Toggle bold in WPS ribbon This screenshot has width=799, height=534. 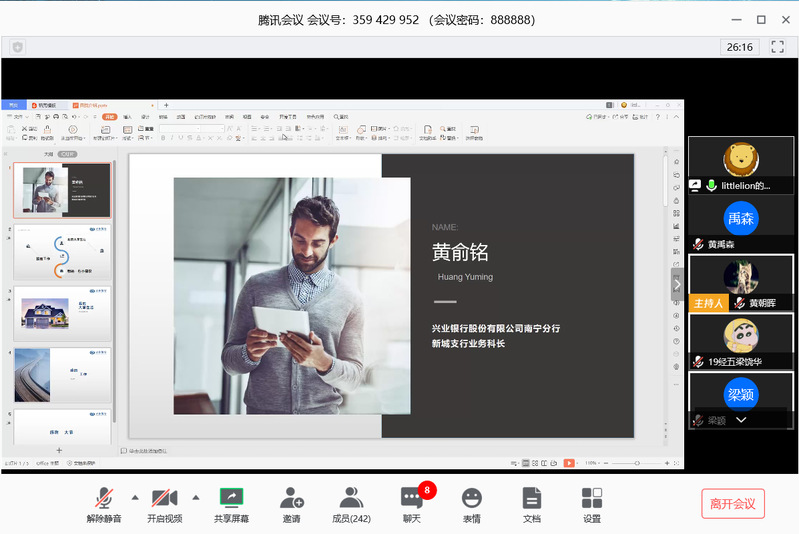[163, 138]
